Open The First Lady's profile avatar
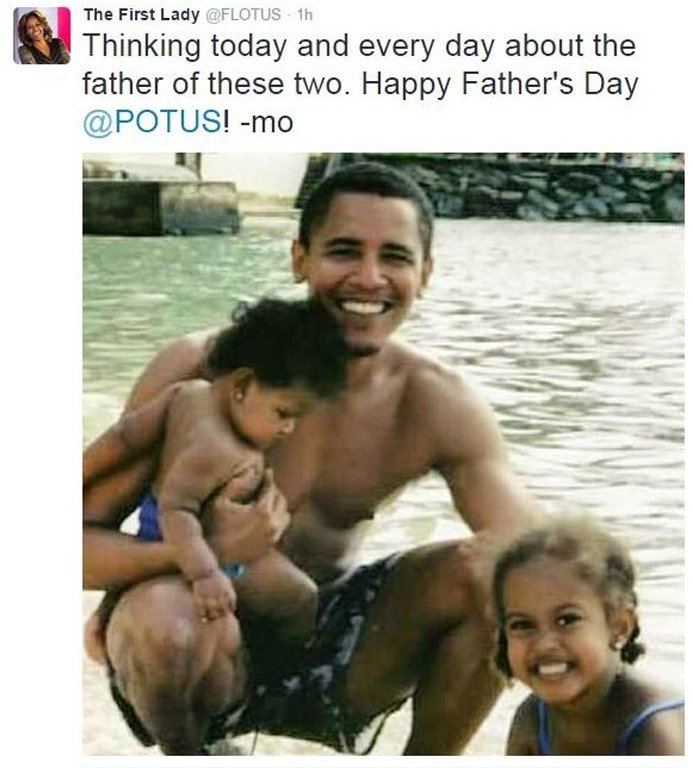Screen dimensions: 693x768 click(42, 35)
